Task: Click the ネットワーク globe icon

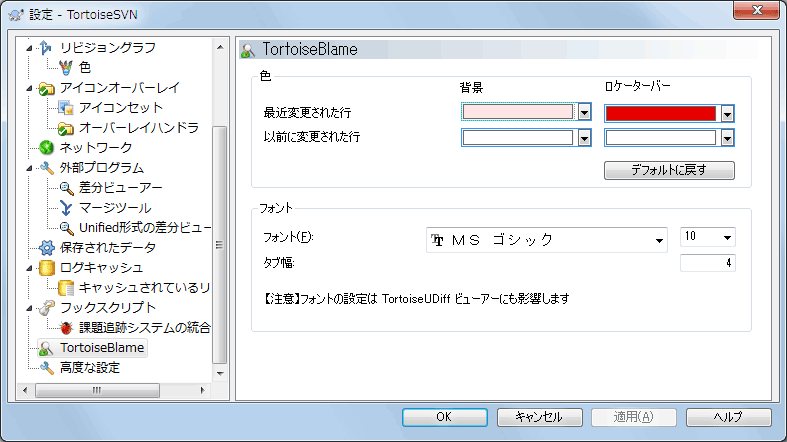Action: (x=46, y=148)
